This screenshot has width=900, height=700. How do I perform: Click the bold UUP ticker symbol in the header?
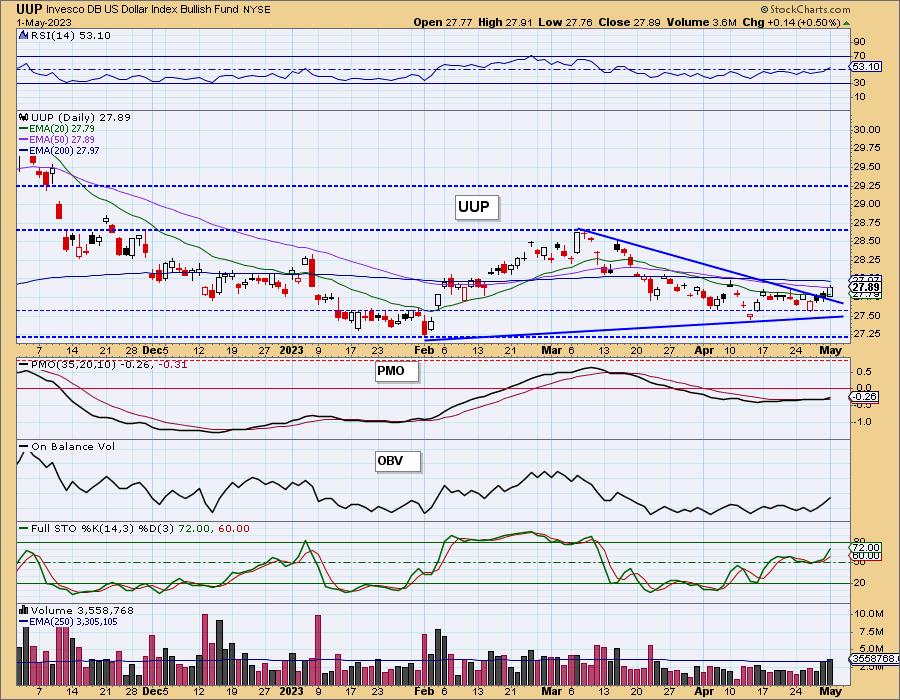point(28,9)
